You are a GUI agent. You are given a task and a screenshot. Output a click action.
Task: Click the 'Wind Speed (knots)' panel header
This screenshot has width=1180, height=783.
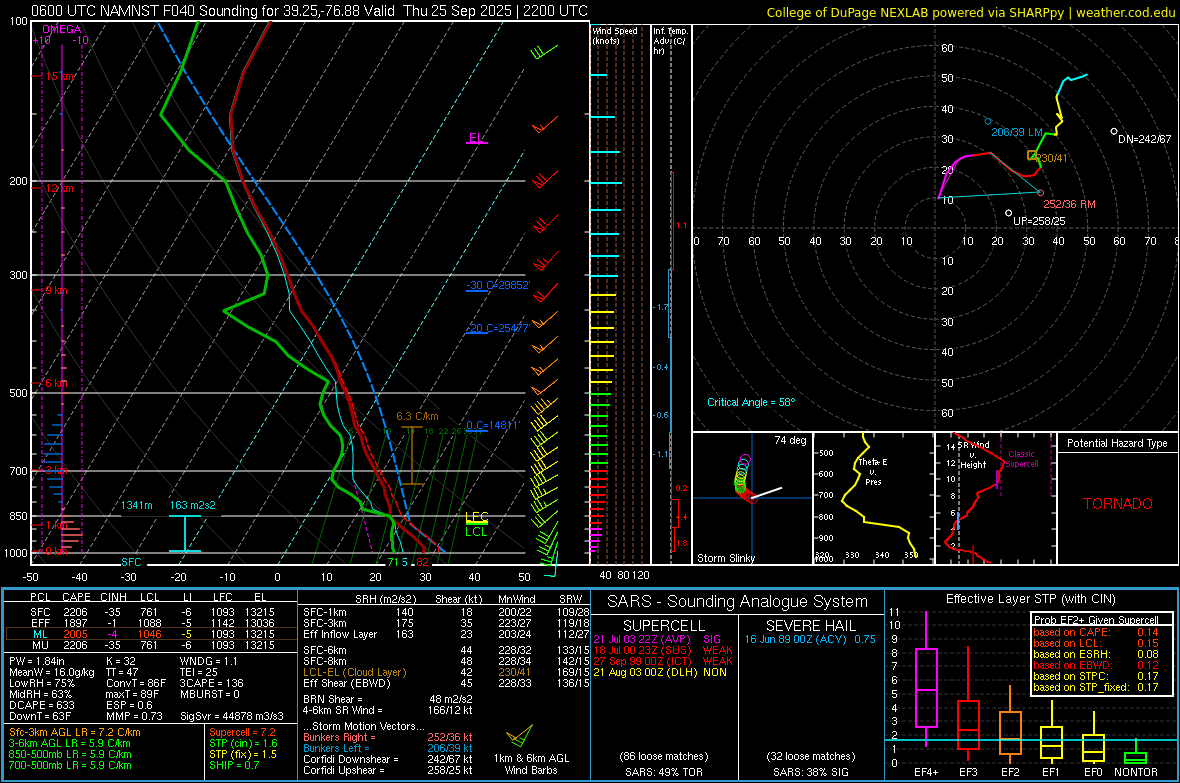(615, 35)
